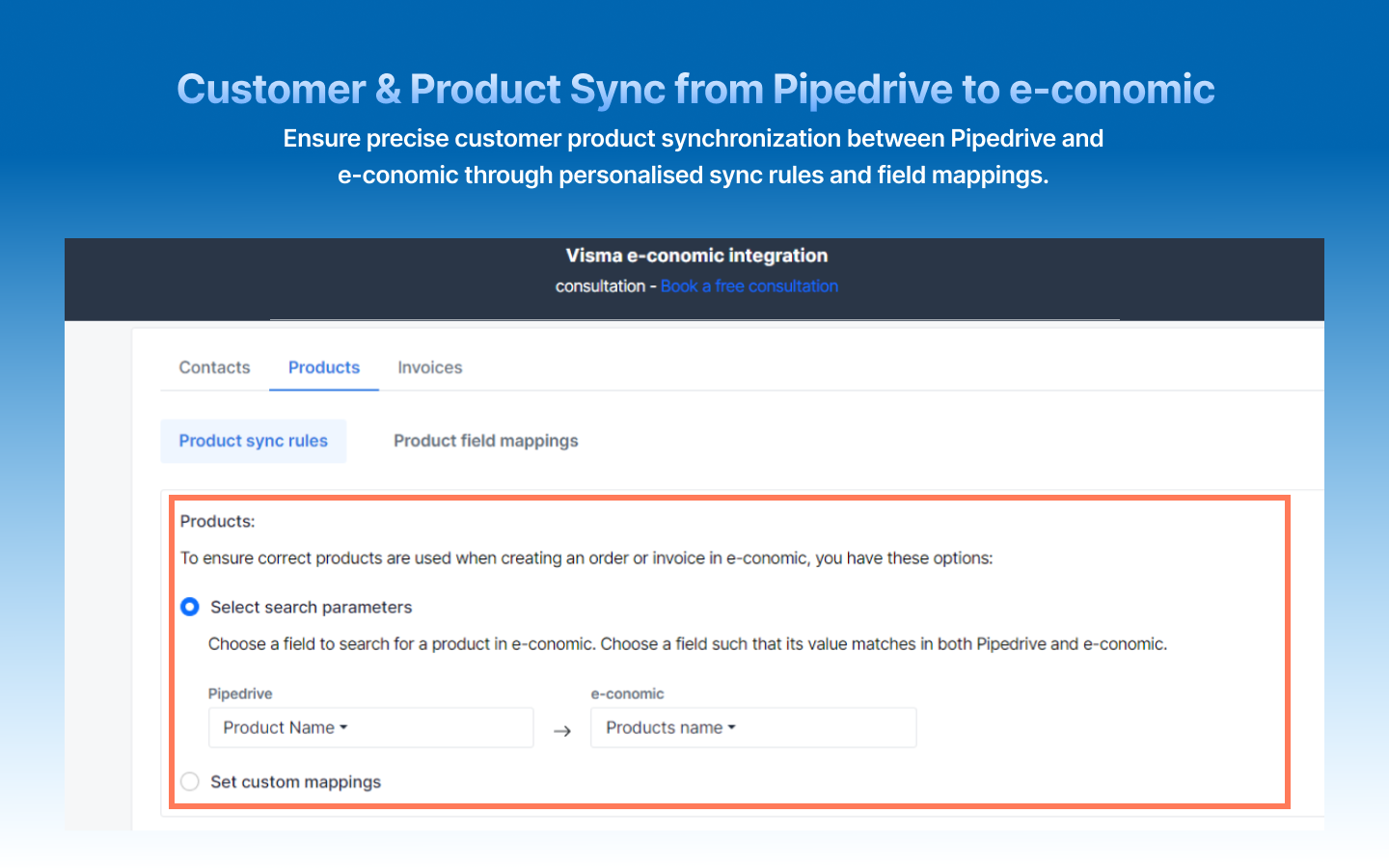This screenshot has height=868, width=1389.
Task: Select the Products tab
Action: pos(323,367)
